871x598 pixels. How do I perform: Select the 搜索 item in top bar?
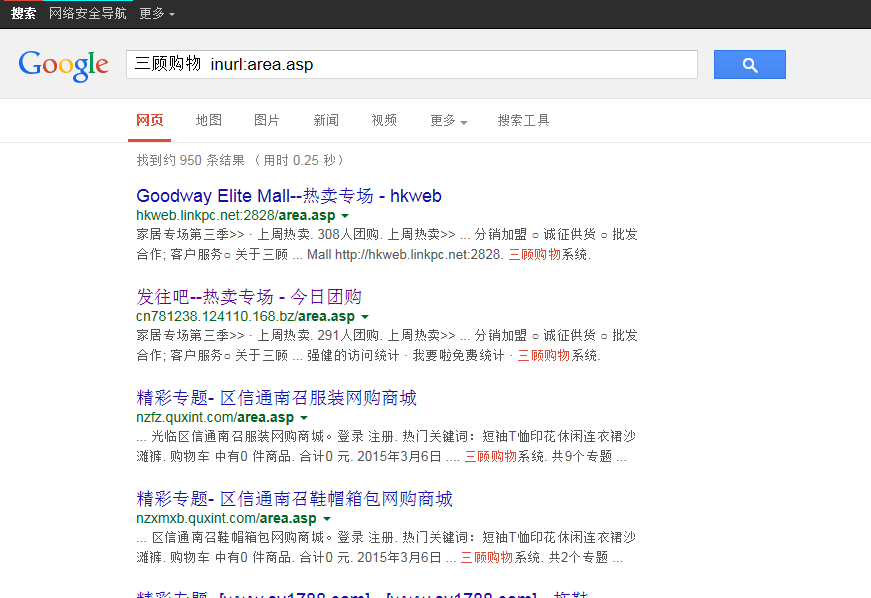[23, 13]
